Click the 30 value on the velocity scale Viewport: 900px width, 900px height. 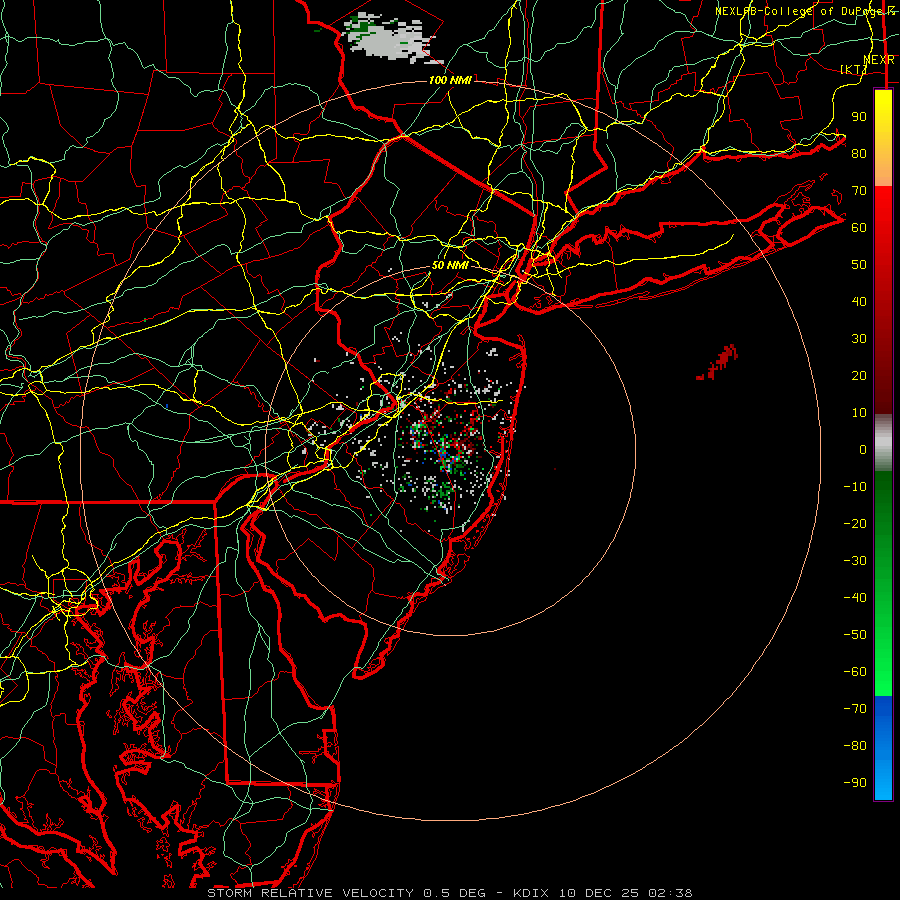pos(859,339)
